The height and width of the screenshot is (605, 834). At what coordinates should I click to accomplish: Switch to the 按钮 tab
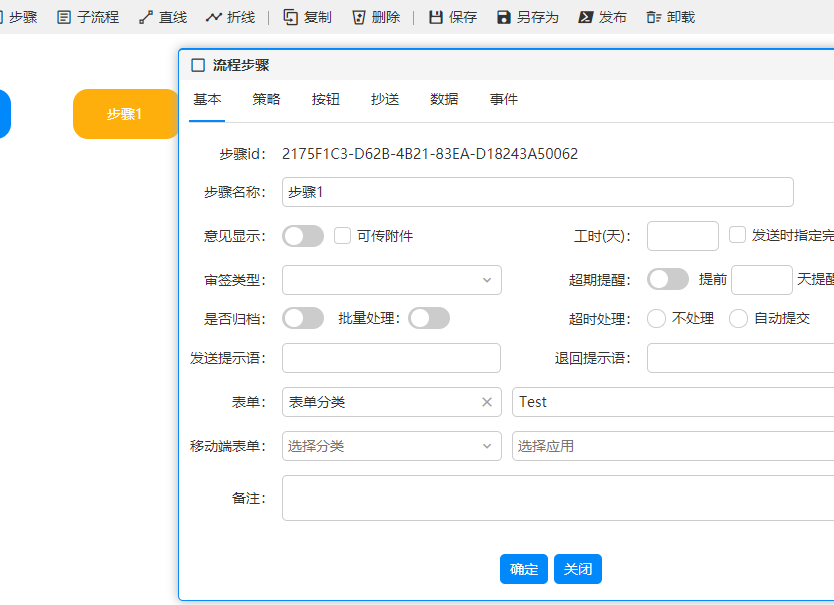tap(326, 100)
